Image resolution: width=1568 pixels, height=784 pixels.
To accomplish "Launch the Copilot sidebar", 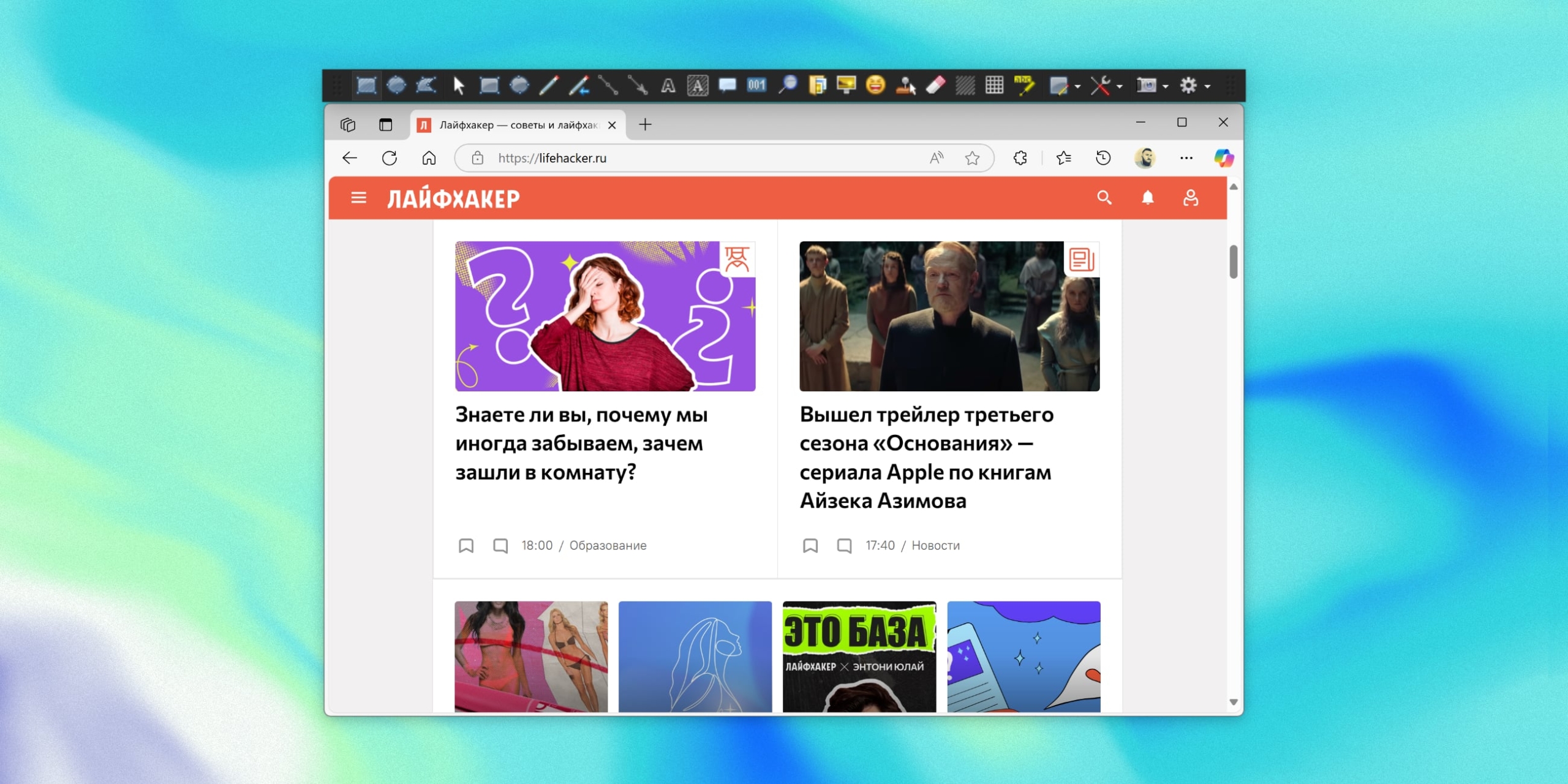I will (x=1224, y=158).
